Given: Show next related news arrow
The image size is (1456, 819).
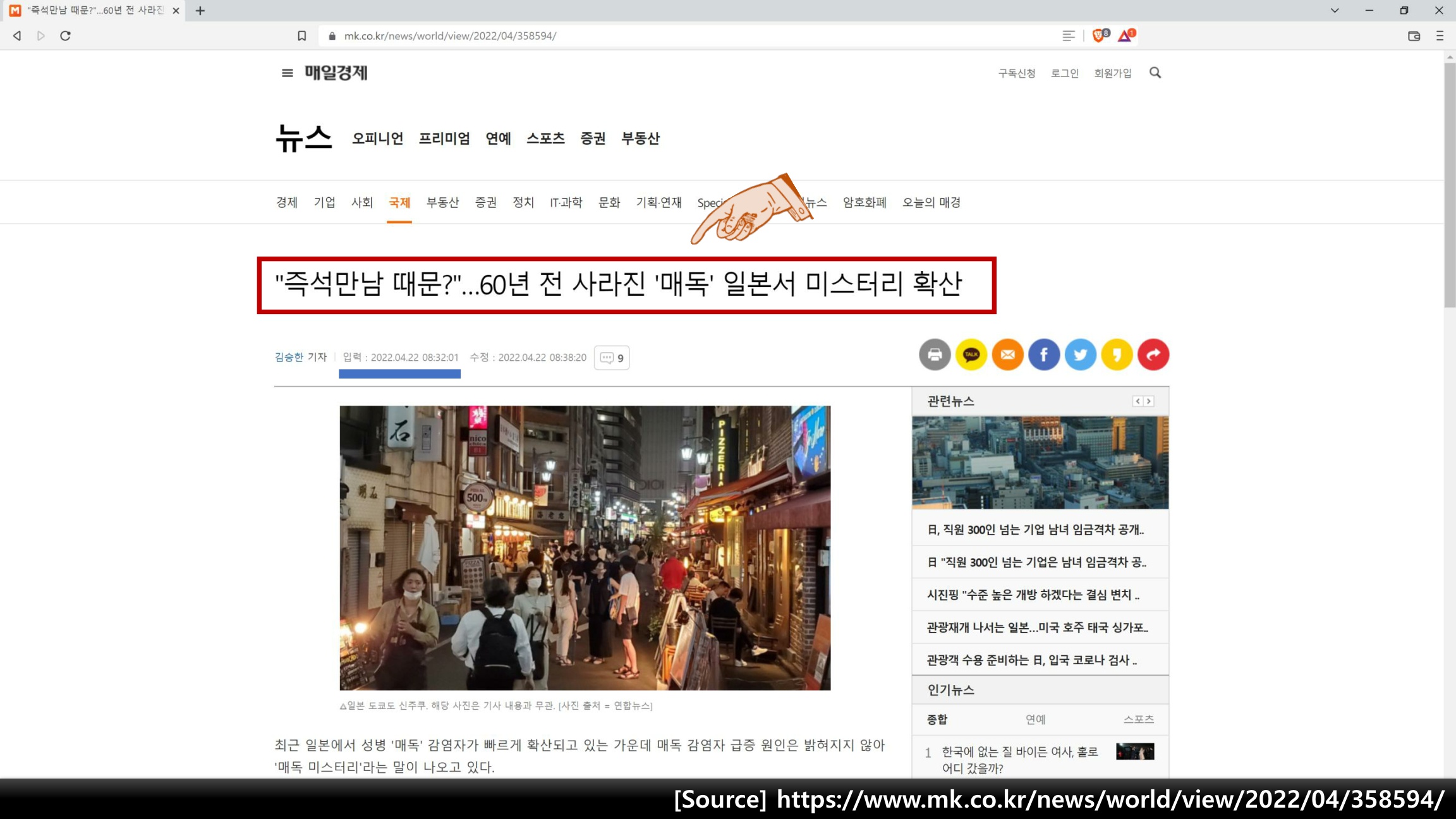Looking at the screenshot, I should [1149, 401].
